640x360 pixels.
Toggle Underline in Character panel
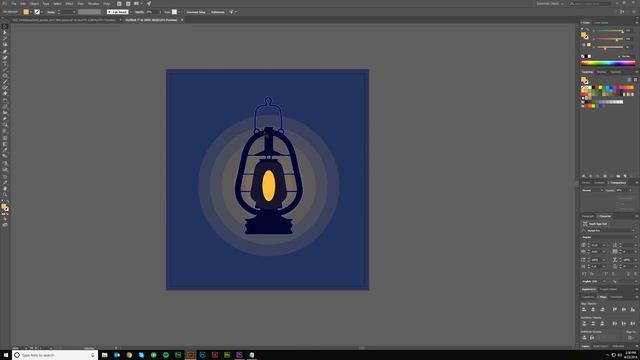pos(628,273)
